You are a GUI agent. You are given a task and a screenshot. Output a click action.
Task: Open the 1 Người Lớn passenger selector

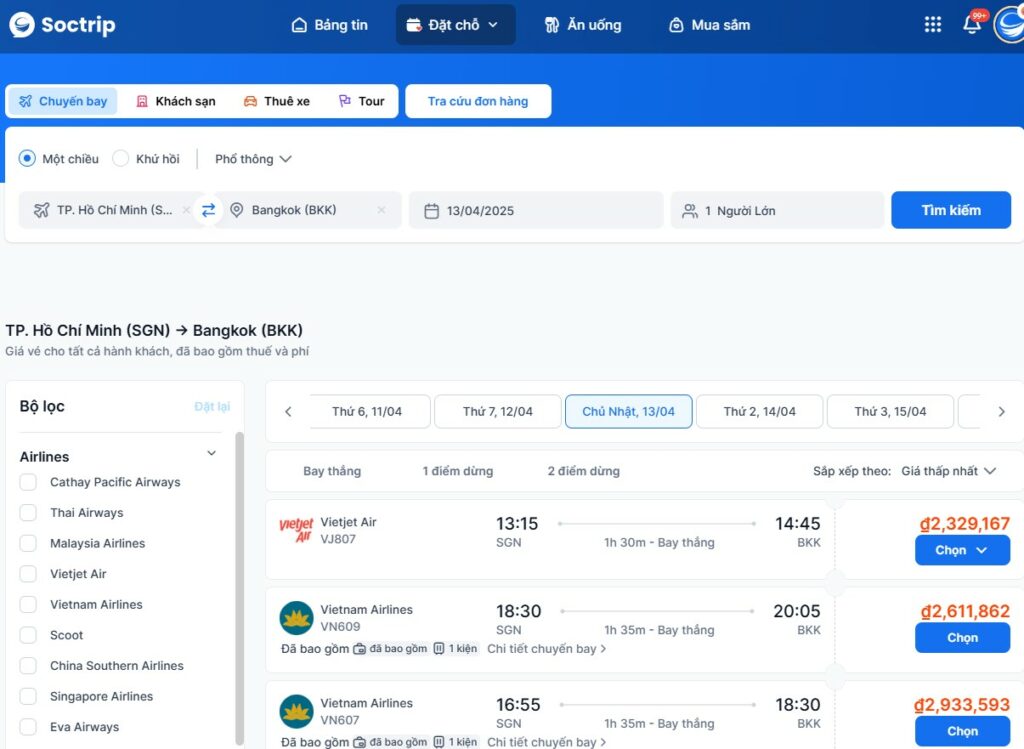(x=777, y=210)
